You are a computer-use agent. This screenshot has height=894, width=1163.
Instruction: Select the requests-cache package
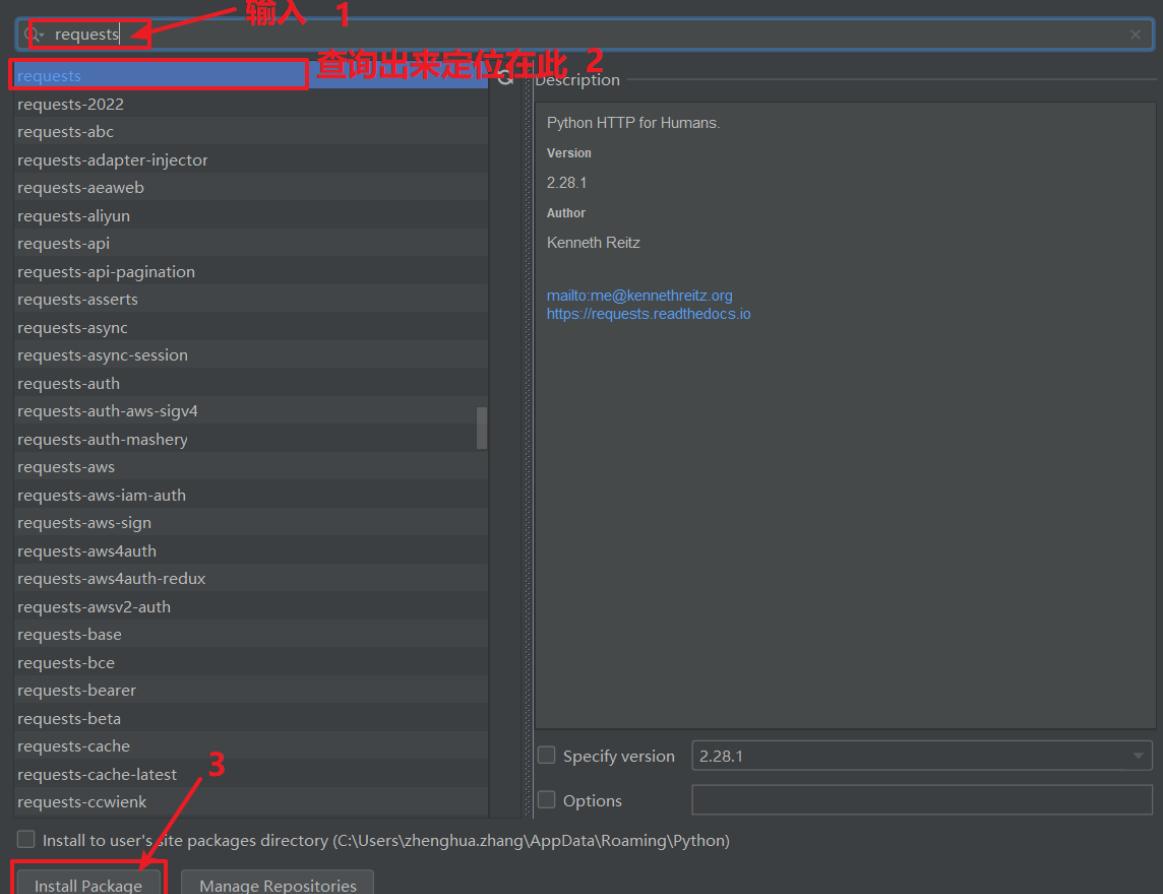pyautogui.click(x=74, y=746)
